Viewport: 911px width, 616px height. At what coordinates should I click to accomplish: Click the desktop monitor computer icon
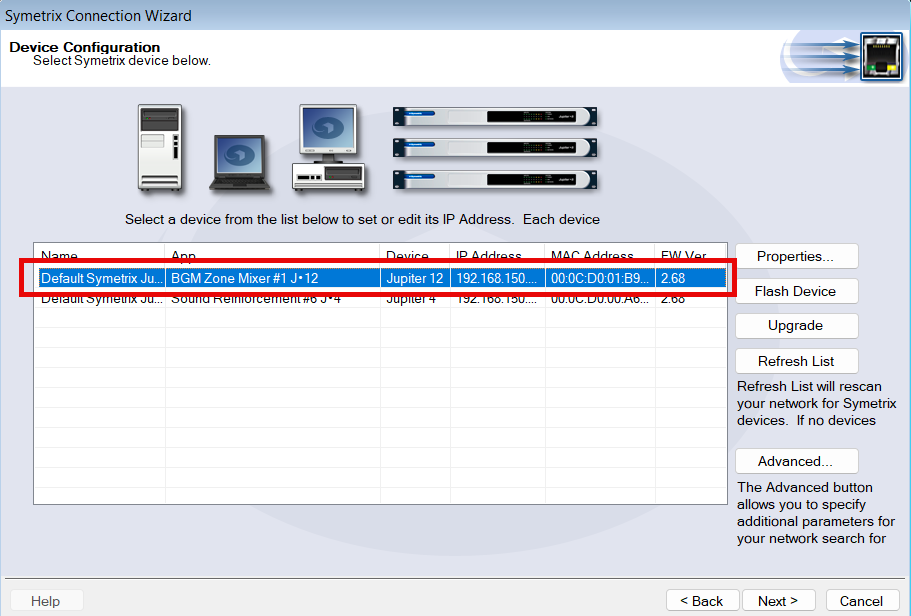point(328,148)
